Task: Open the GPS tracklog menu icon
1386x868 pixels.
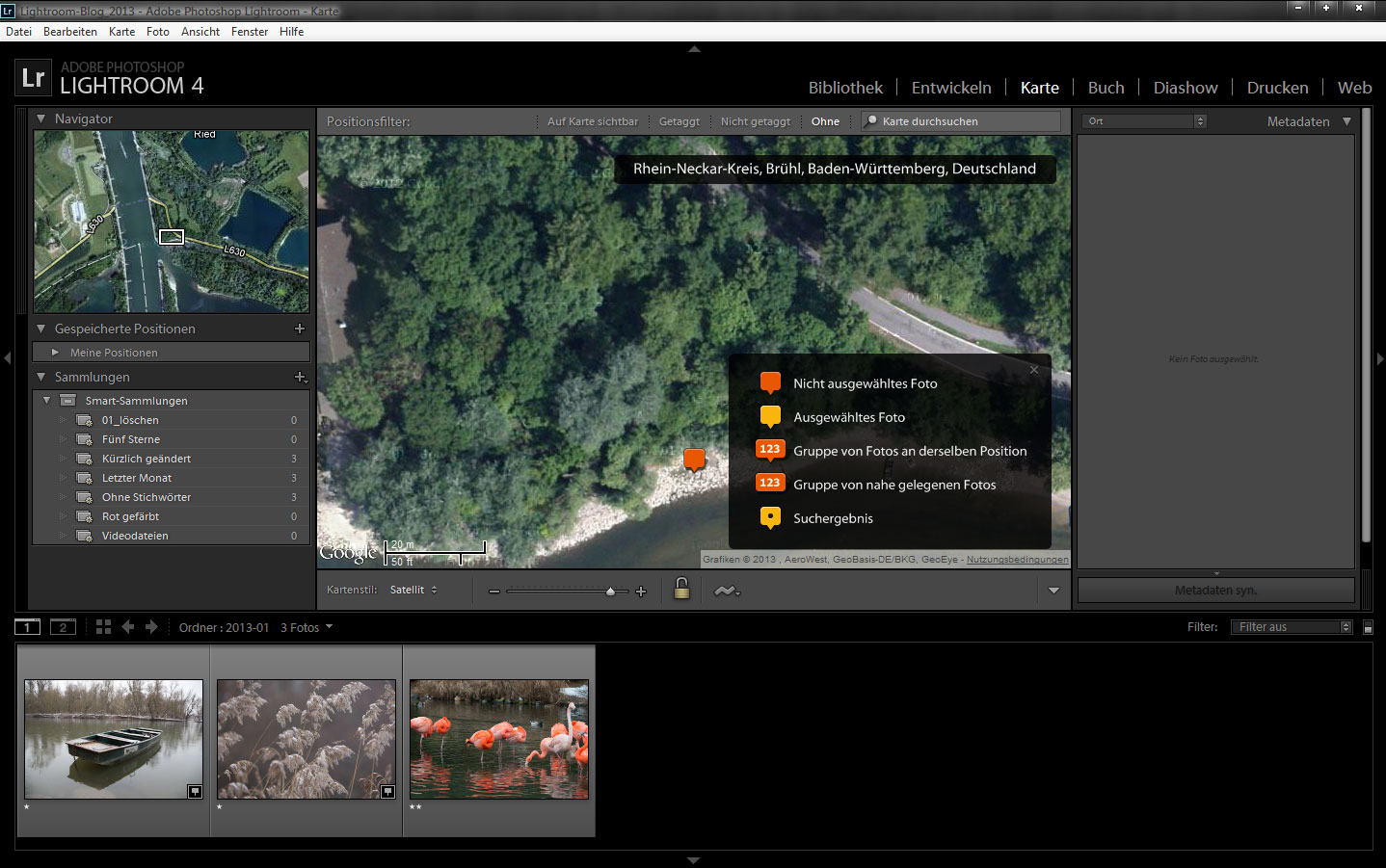Action: [726, 591]
